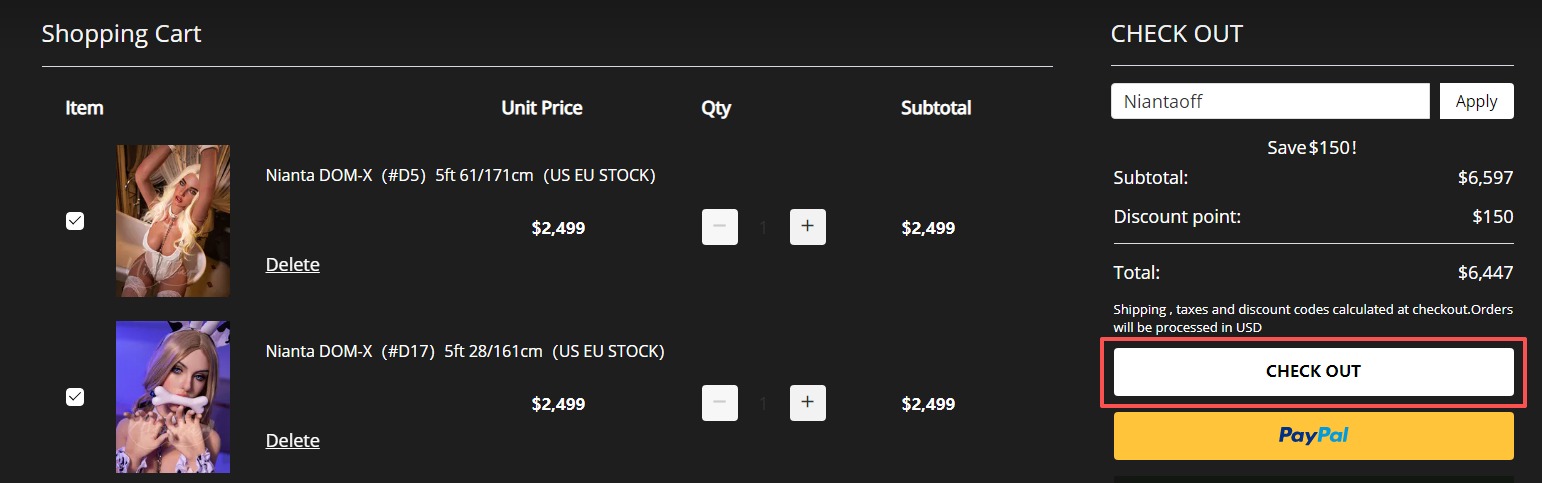1542x483 pixels.
Task: Deselect the #D17 item checkbox
Action: pyautogui.click(x=75, y=397)
